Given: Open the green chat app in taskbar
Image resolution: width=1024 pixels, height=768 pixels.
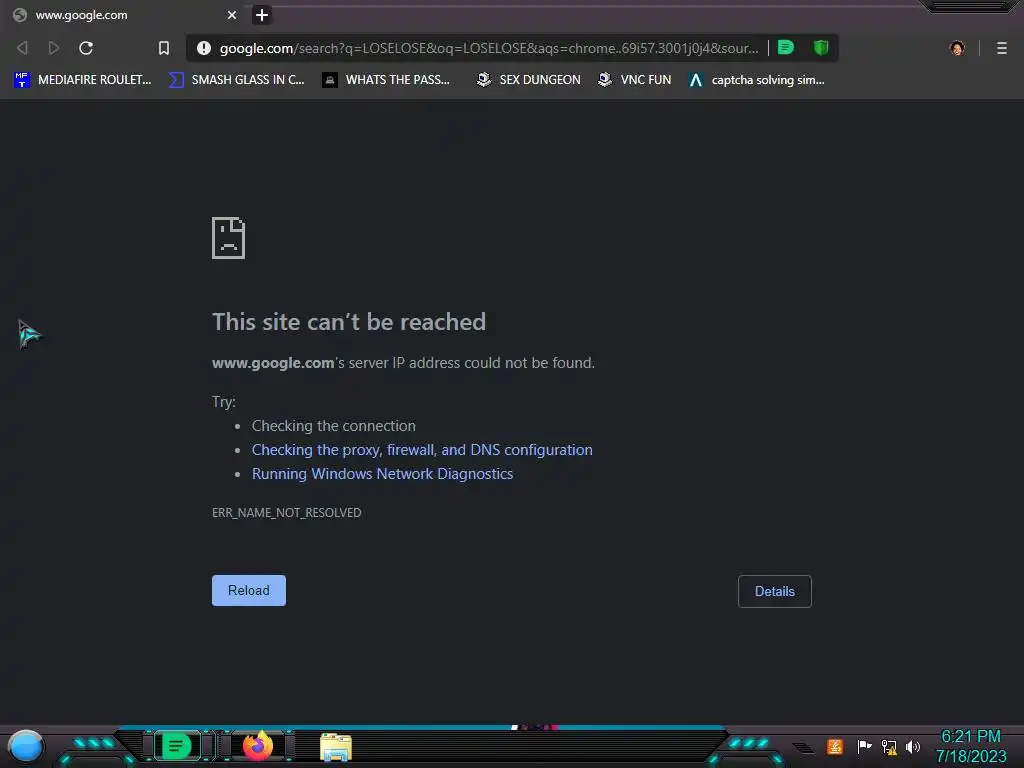Looking at the screenshot, I should pyautogui.click(x=176, y=746).
